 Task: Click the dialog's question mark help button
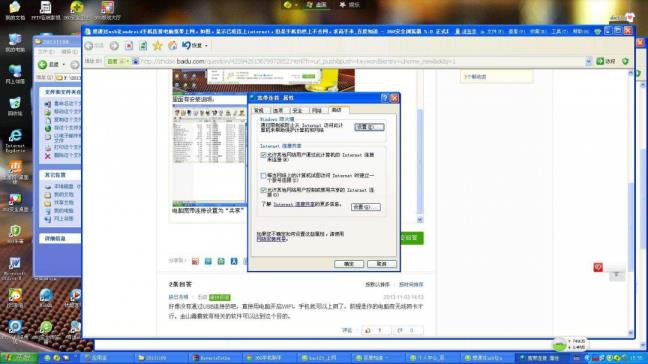(x=384, y=98)
